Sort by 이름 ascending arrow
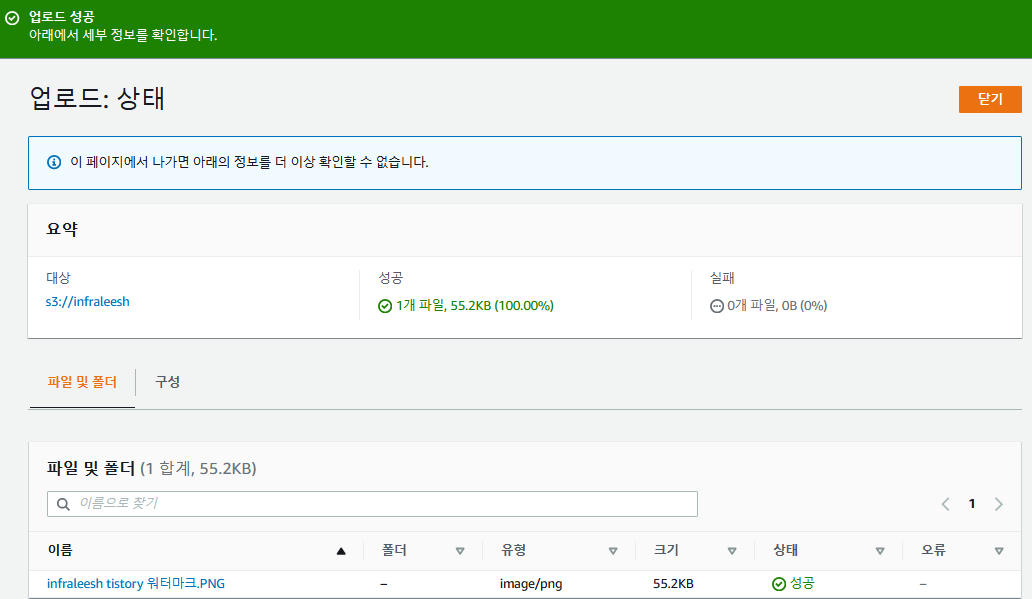The width and height of the screenshot is (1032, 599). 341,551
